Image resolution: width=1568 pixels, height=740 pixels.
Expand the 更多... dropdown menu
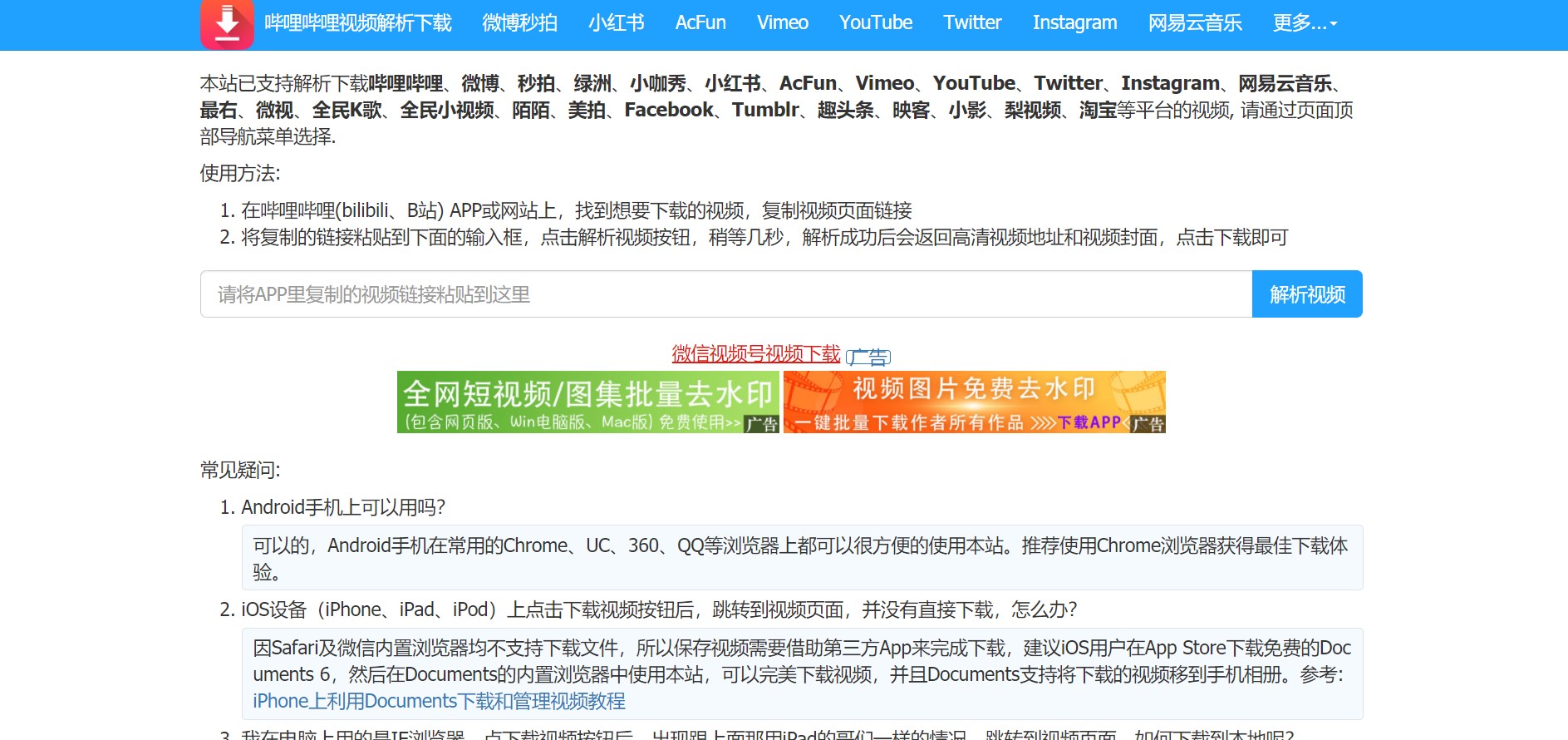pos(1305,22)
